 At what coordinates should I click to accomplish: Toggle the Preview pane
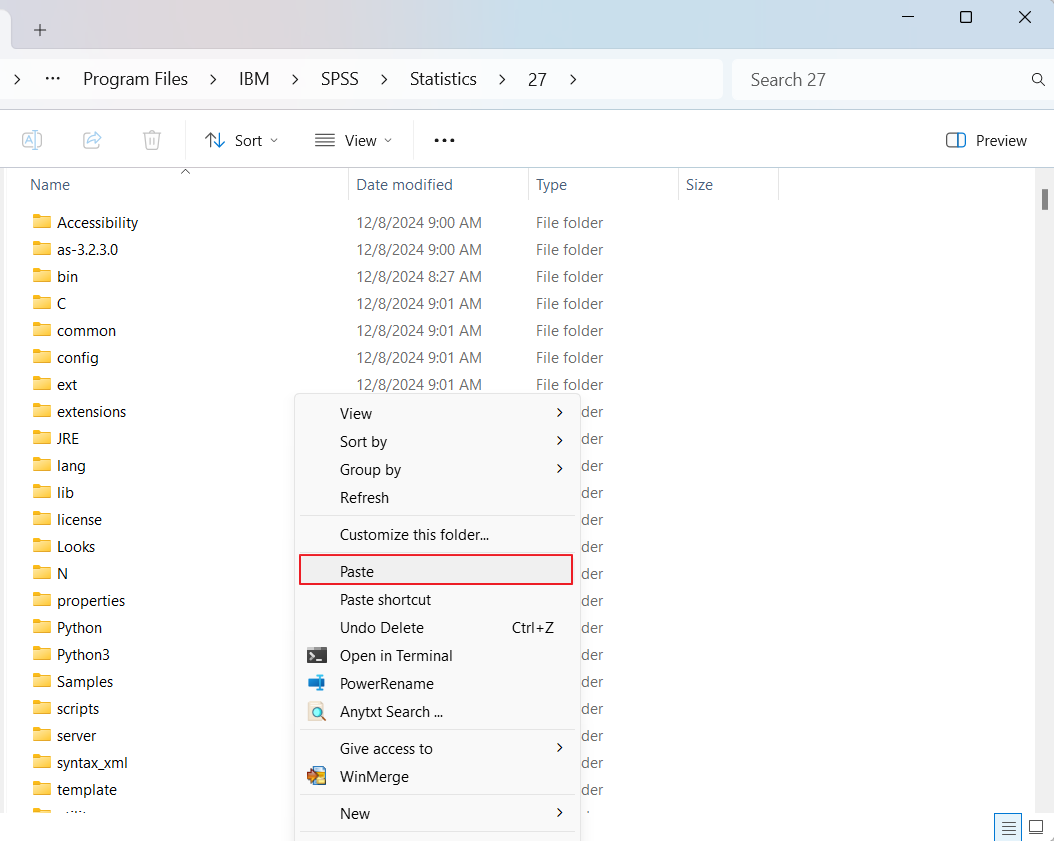pyautogui.click(x=986, y=140)
